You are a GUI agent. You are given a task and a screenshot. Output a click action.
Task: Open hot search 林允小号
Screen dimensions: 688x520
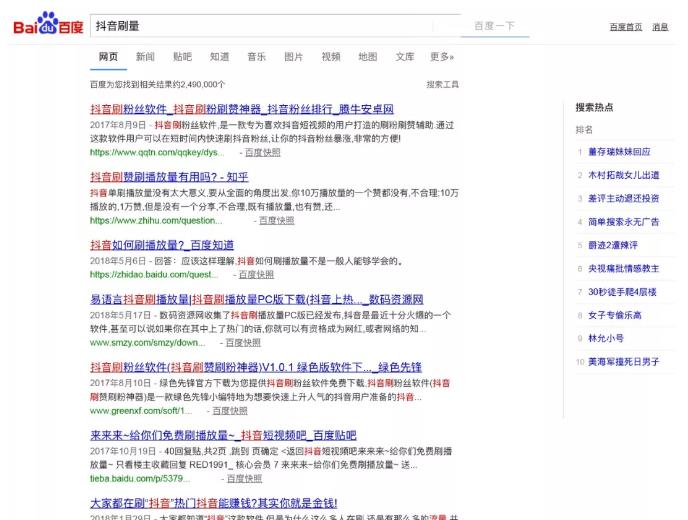click(606, 338)
